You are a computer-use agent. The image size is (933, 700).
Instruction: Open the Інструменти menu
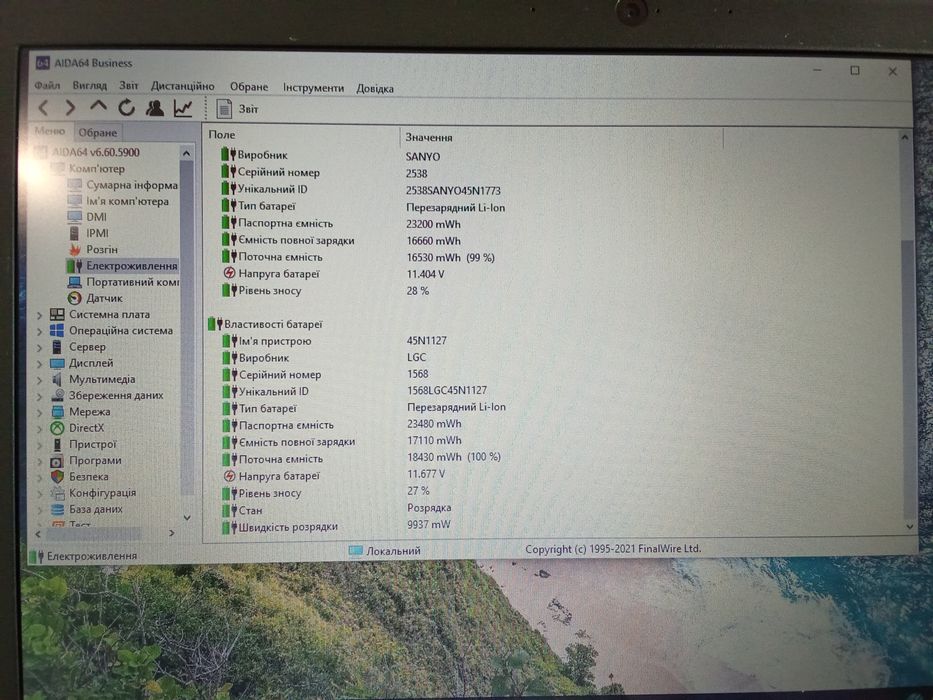(313, 88)
